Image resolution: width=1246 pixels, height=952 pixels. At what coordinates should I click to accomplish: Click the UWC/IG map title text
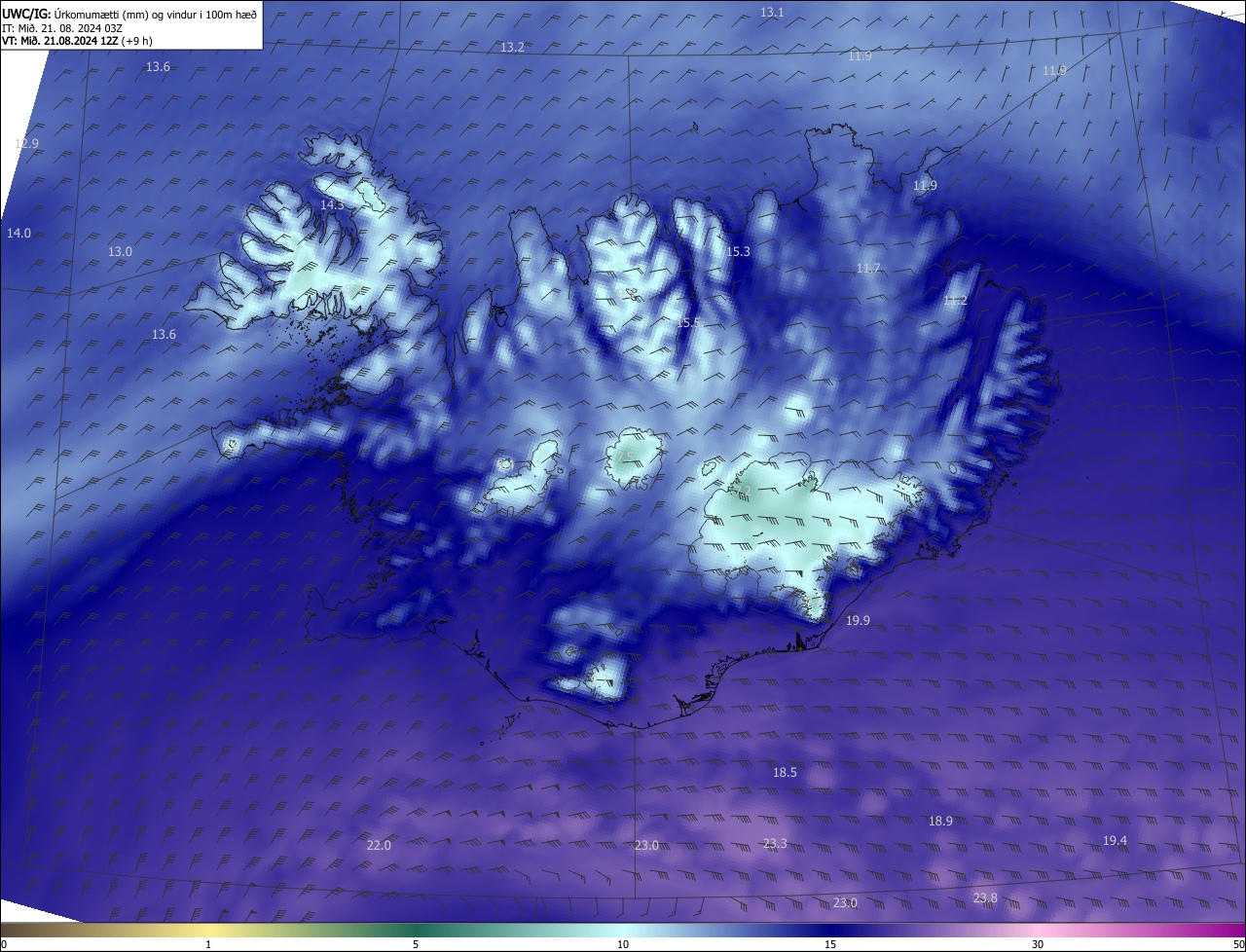pyautogui.click(x=129, y=14)
